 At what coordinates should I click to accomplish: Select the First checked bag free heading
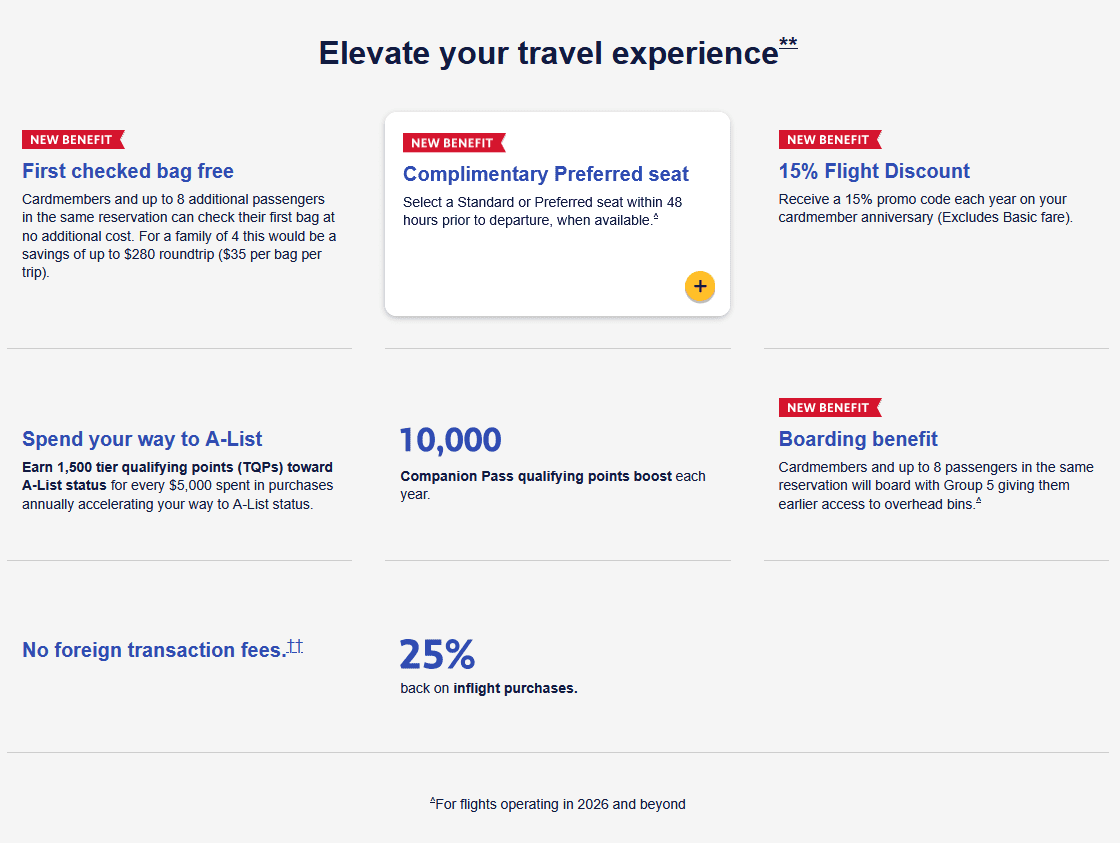point(128,171)
